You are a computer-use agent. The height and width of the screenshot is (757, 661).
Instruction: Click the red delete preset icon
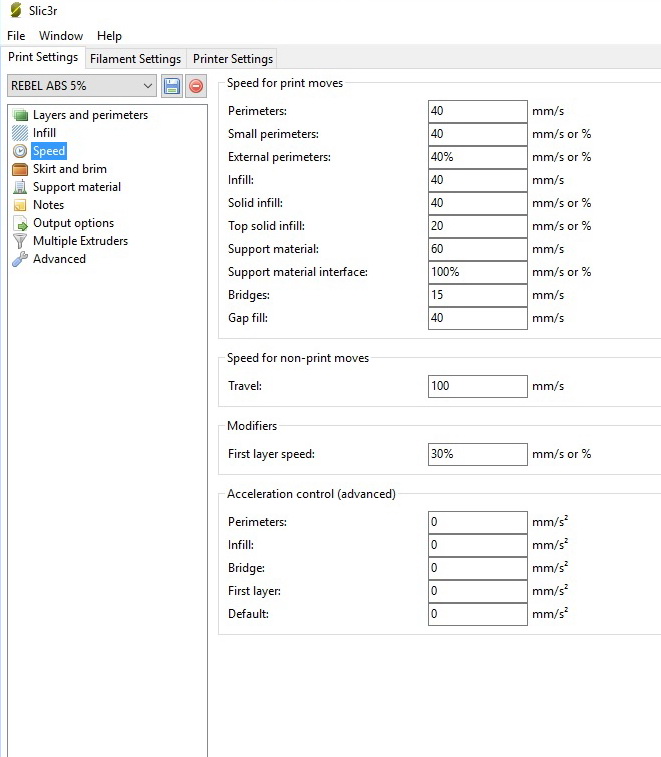(196, 86)
